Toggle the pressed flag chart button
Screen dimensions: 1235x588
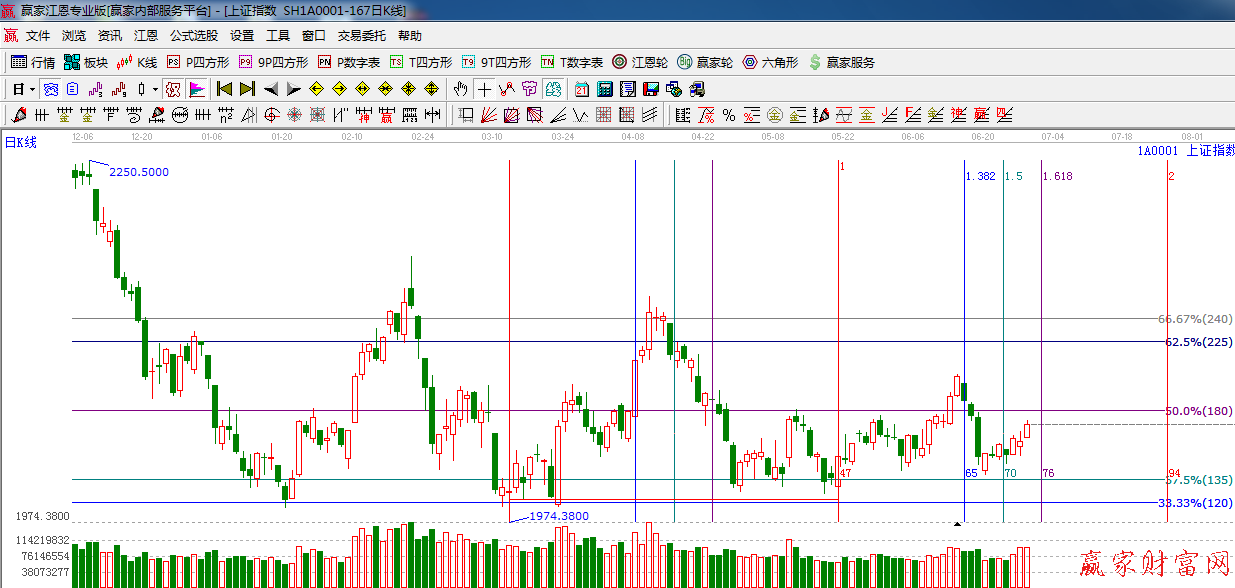pyautogui.click(x=196, y=89)
